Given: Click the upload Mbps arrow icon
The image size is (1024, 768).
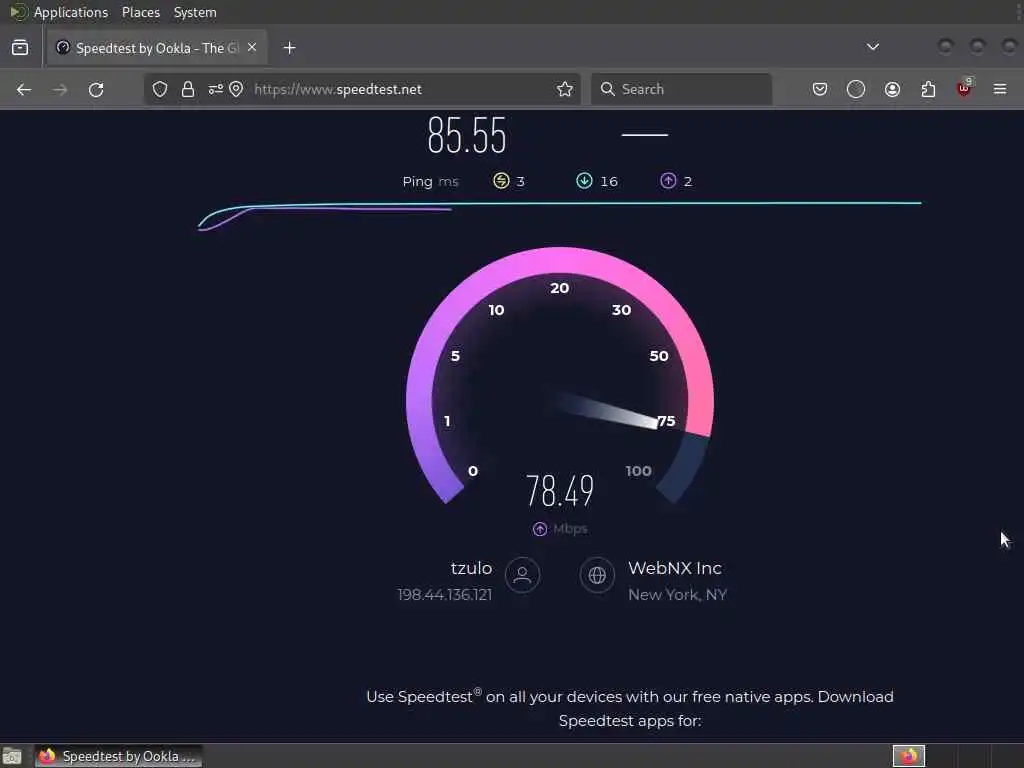Looking at the screenshot, I should tap(540, 529).
